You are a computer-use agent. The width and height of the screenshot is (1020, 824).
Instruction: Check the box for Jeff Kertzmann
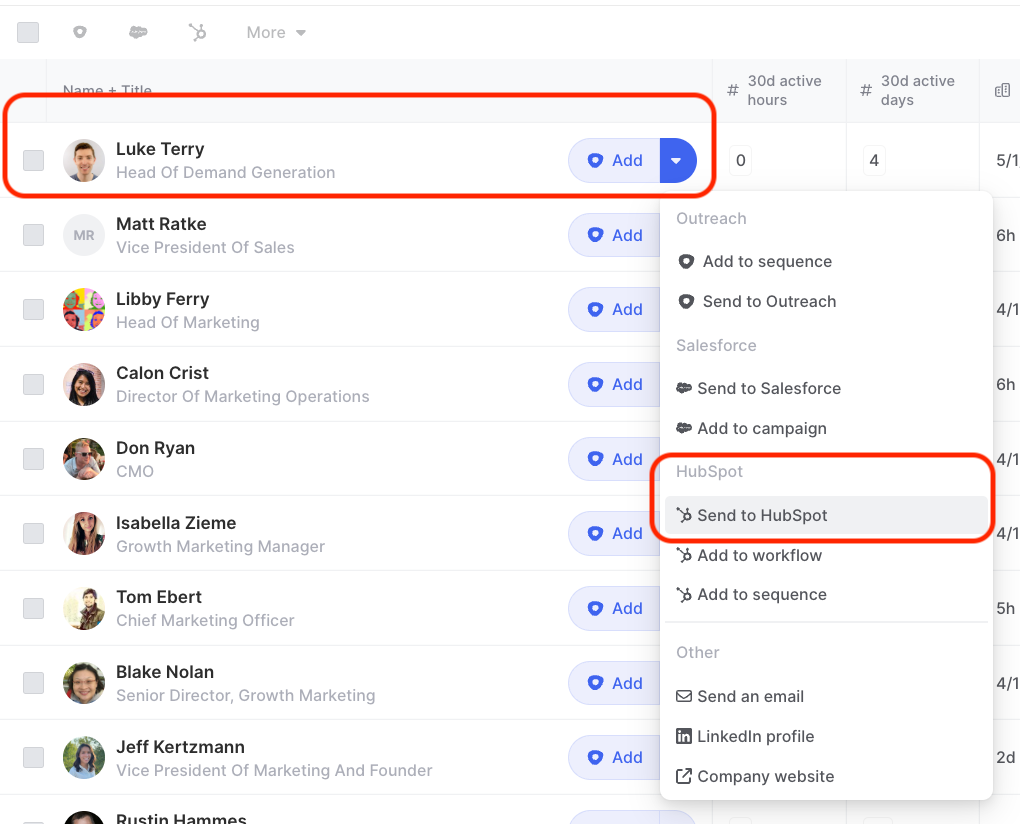click(34, 757)
